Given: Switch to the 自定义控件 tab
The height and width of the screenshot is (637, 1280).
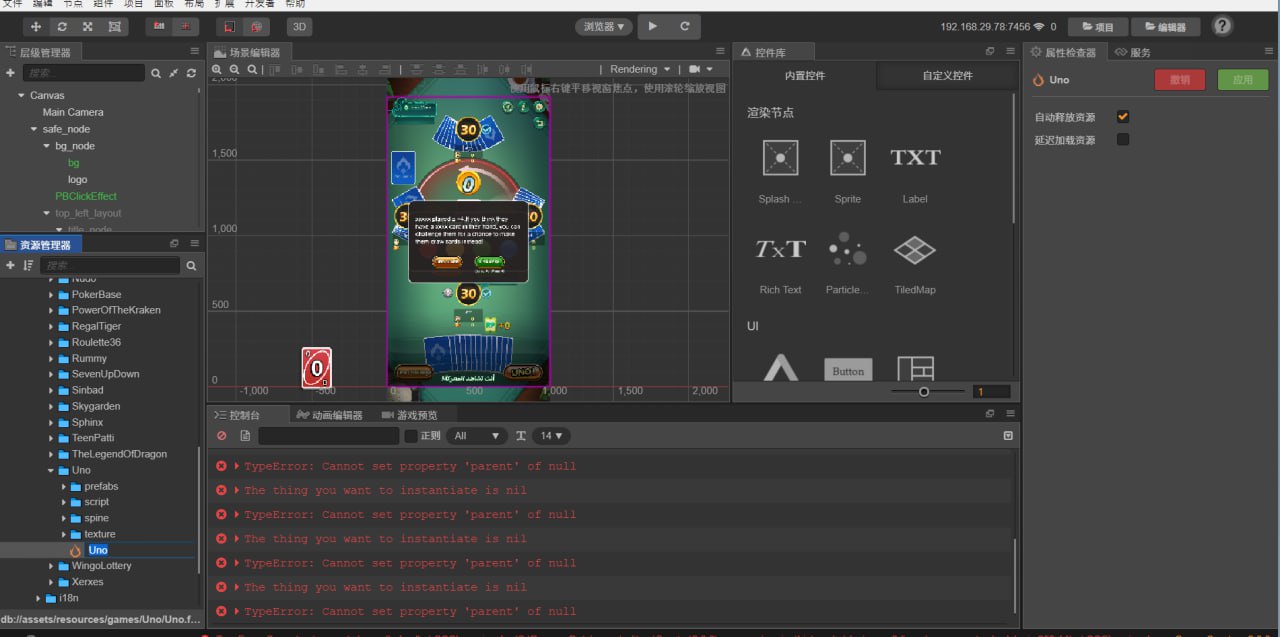Looking at the screenshot, I should point(947,76).
